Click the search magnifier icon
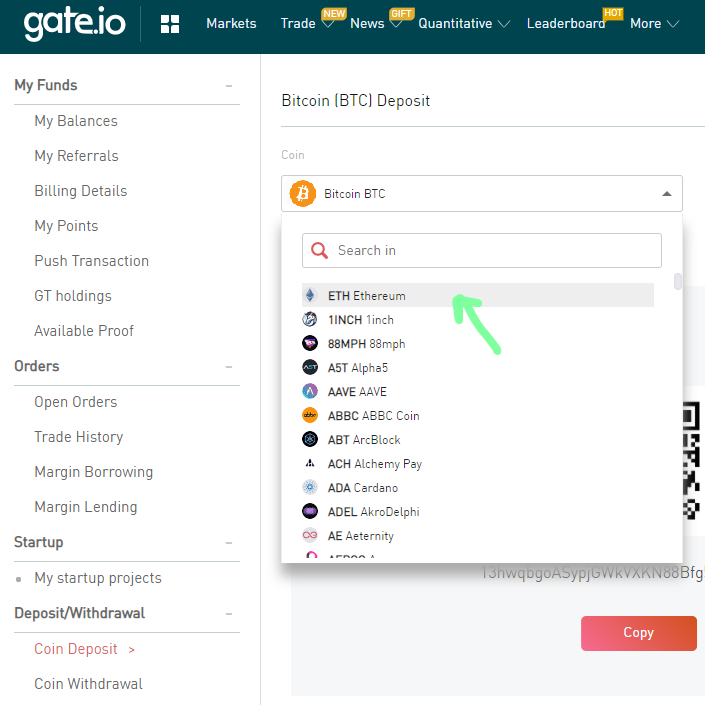 tap(319, 250)
